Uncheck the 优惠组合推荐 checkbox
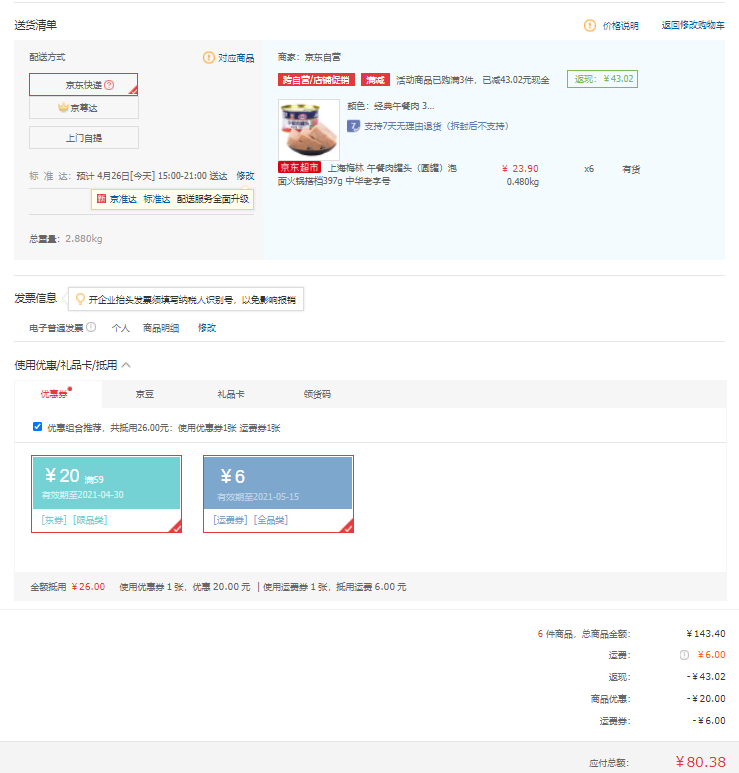 click(x=37, y=426)
